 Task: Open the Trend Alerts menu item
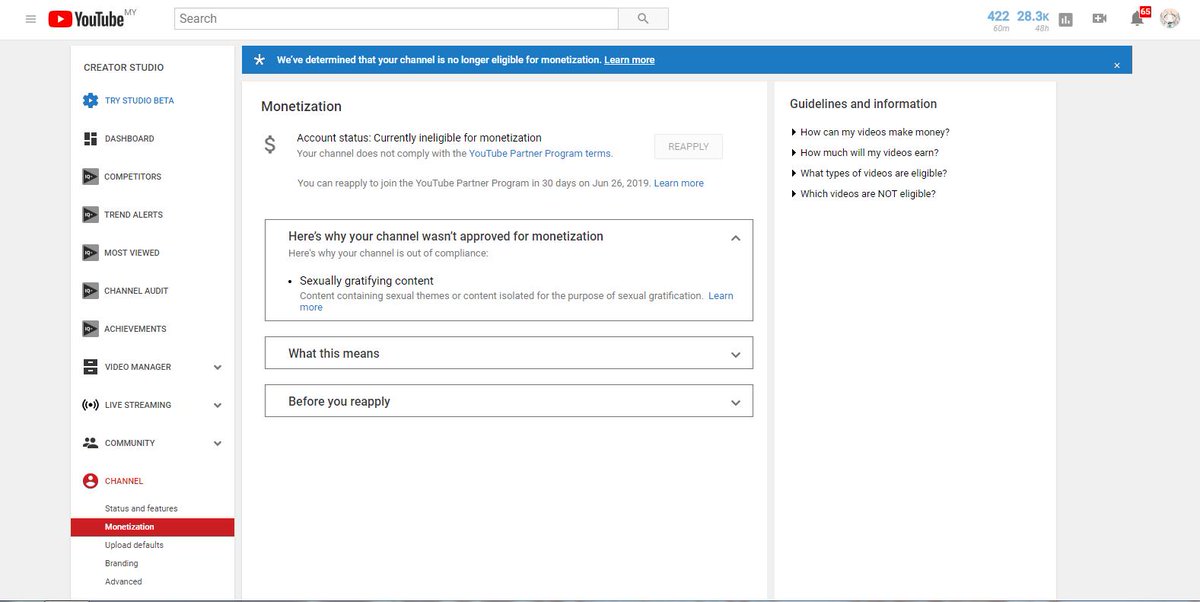[133, 215]
